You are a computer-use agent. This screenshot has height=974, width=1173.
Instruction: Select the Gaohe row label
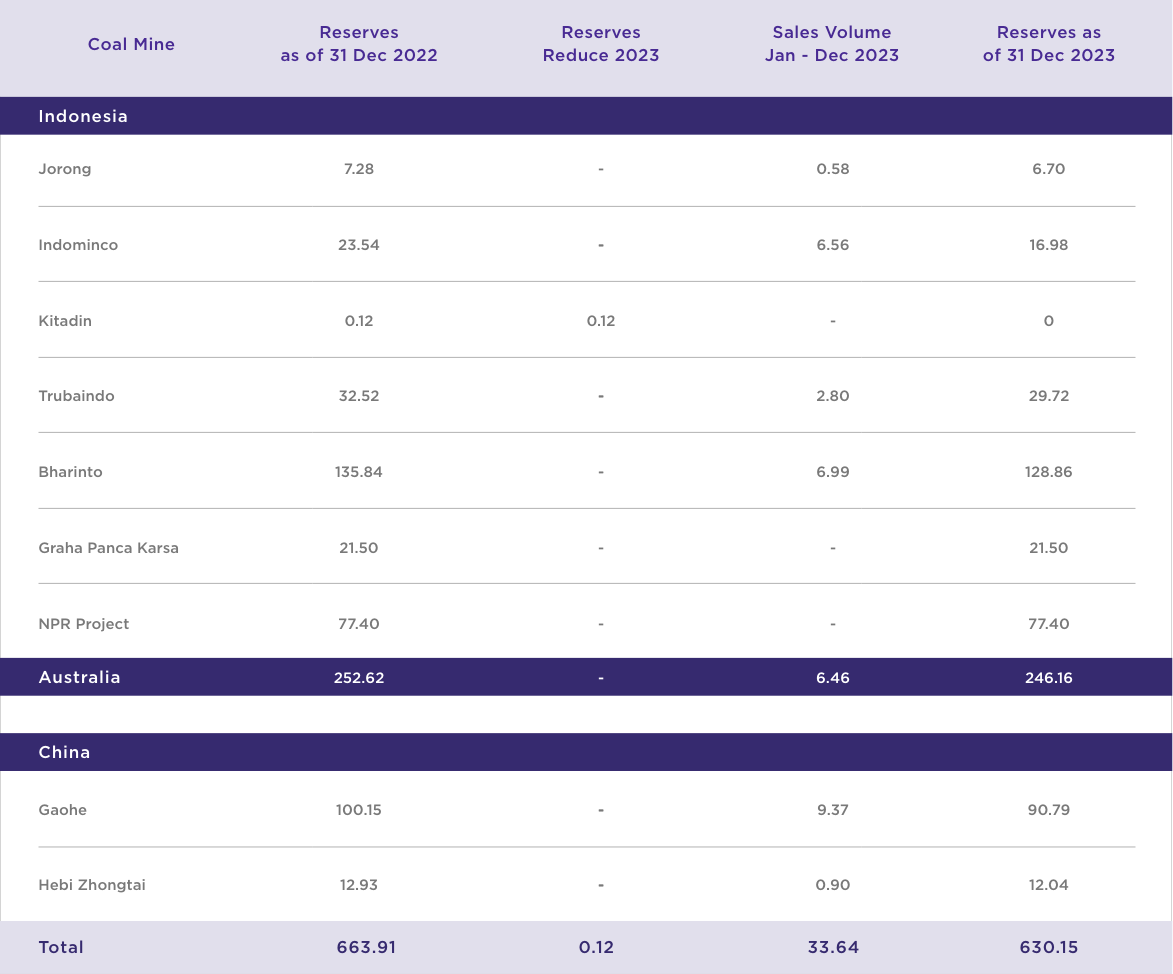point(63,809)
